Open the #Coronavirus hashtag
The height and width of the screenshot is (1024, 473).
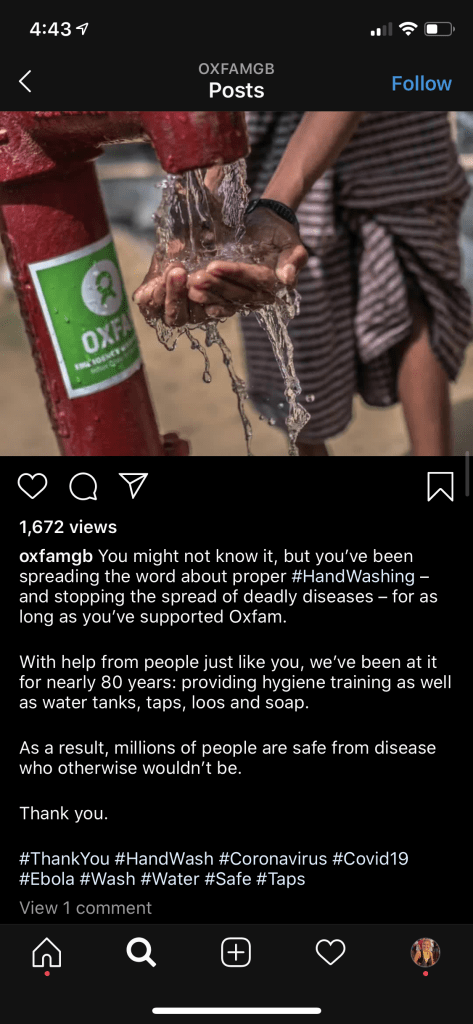[273, 858]
